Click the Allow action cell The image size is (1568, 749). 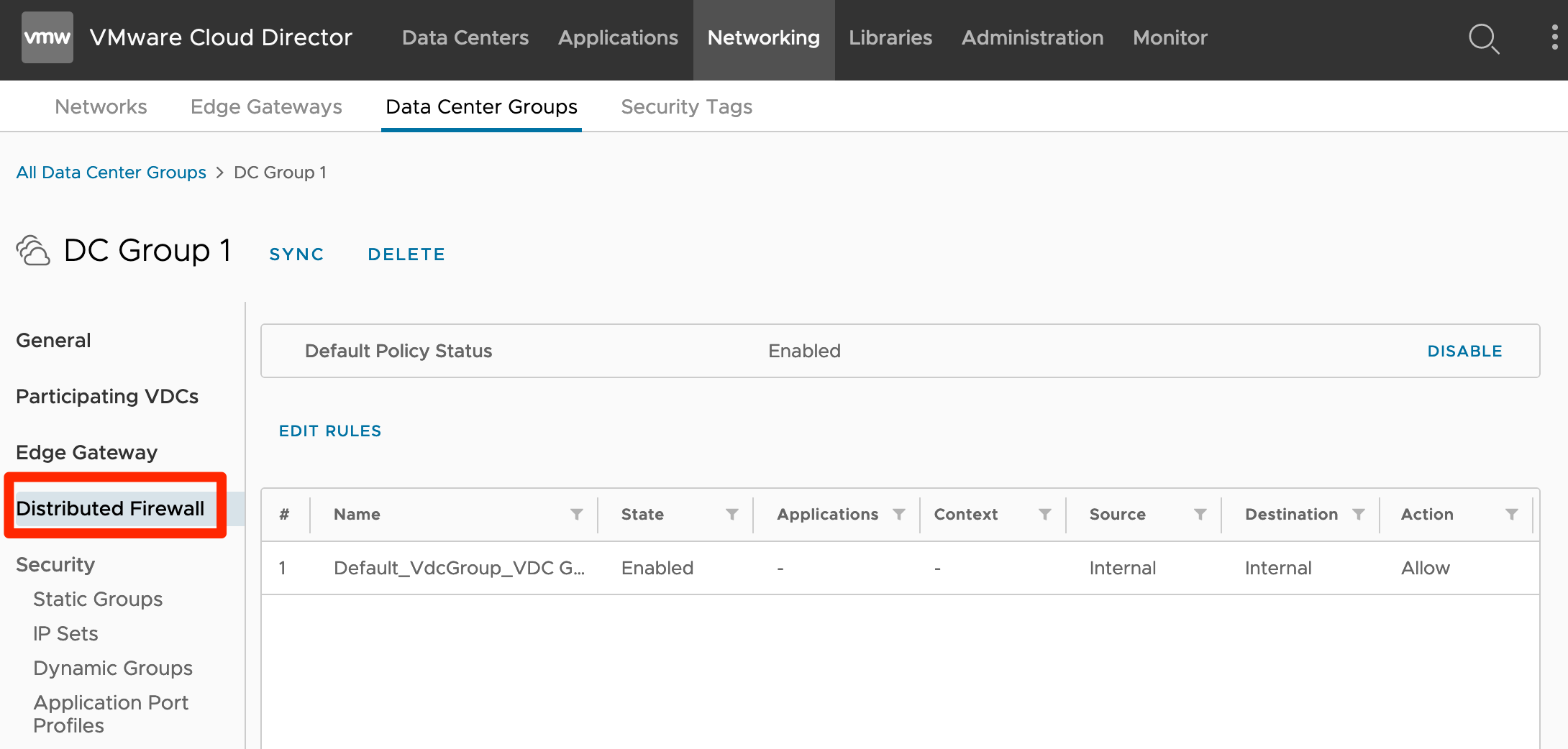point(1425,569)
